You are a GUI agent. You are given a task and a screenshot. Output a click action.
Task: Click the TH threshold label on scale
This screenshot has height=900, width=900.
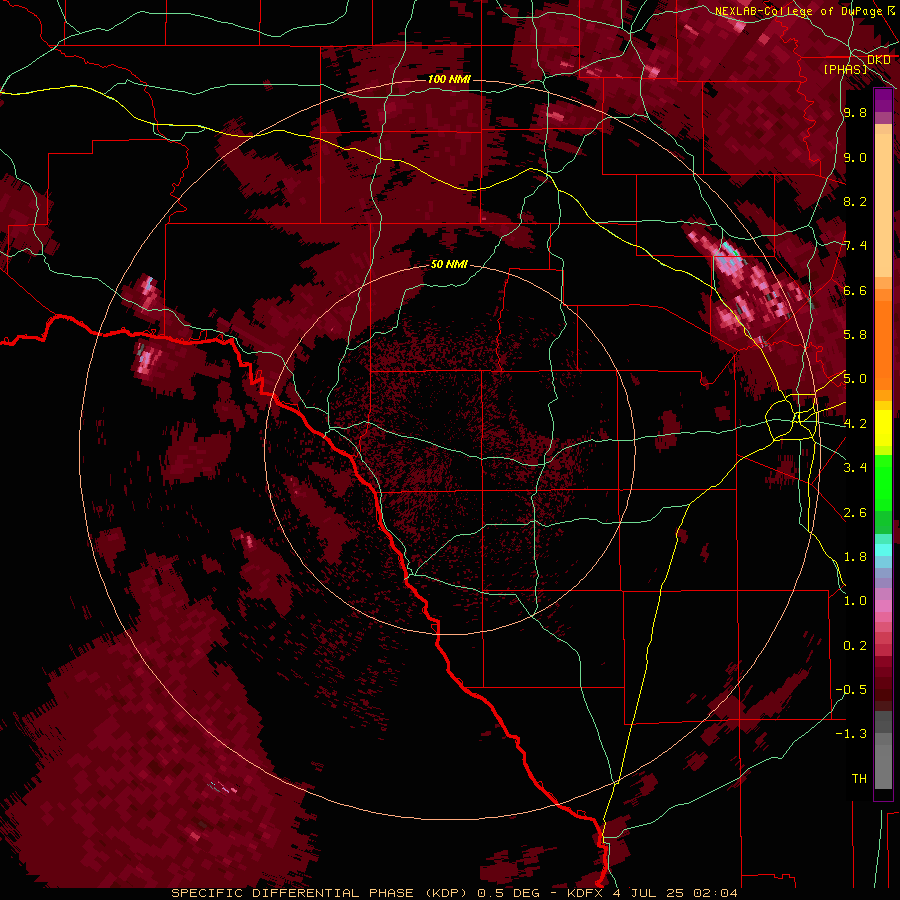click(x=859, y=778)
